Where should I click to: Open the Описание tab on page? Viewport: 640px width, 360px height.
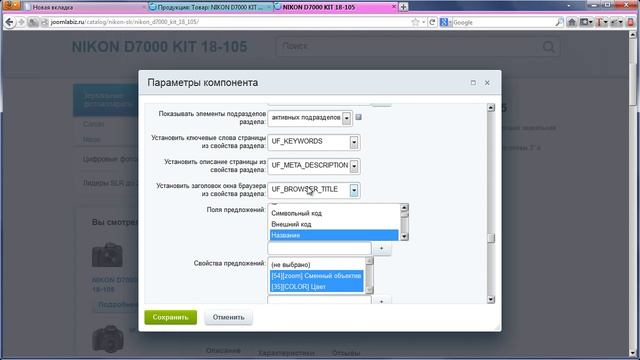(223, 351)
